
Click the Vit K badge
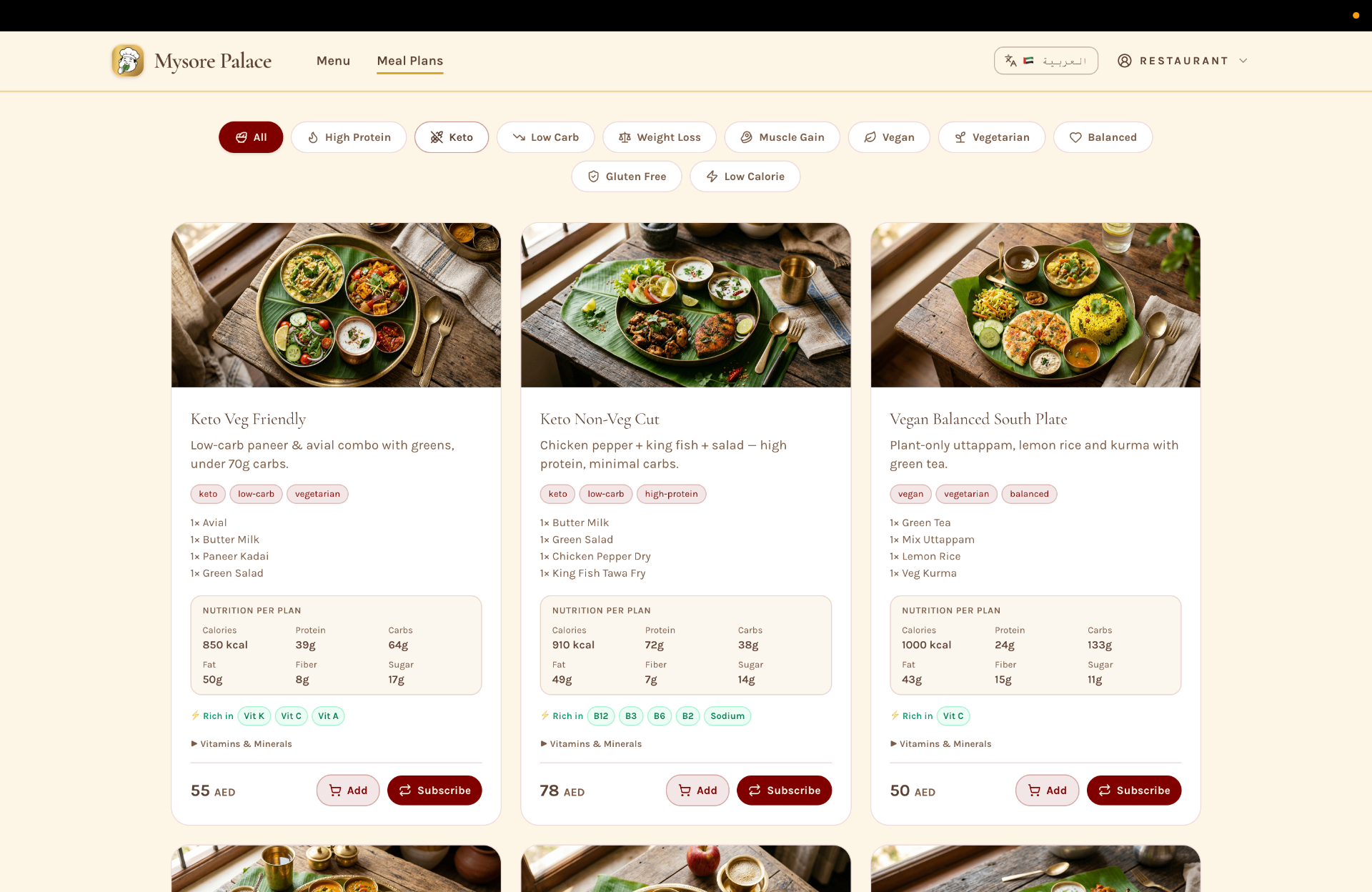pos(254,716)
